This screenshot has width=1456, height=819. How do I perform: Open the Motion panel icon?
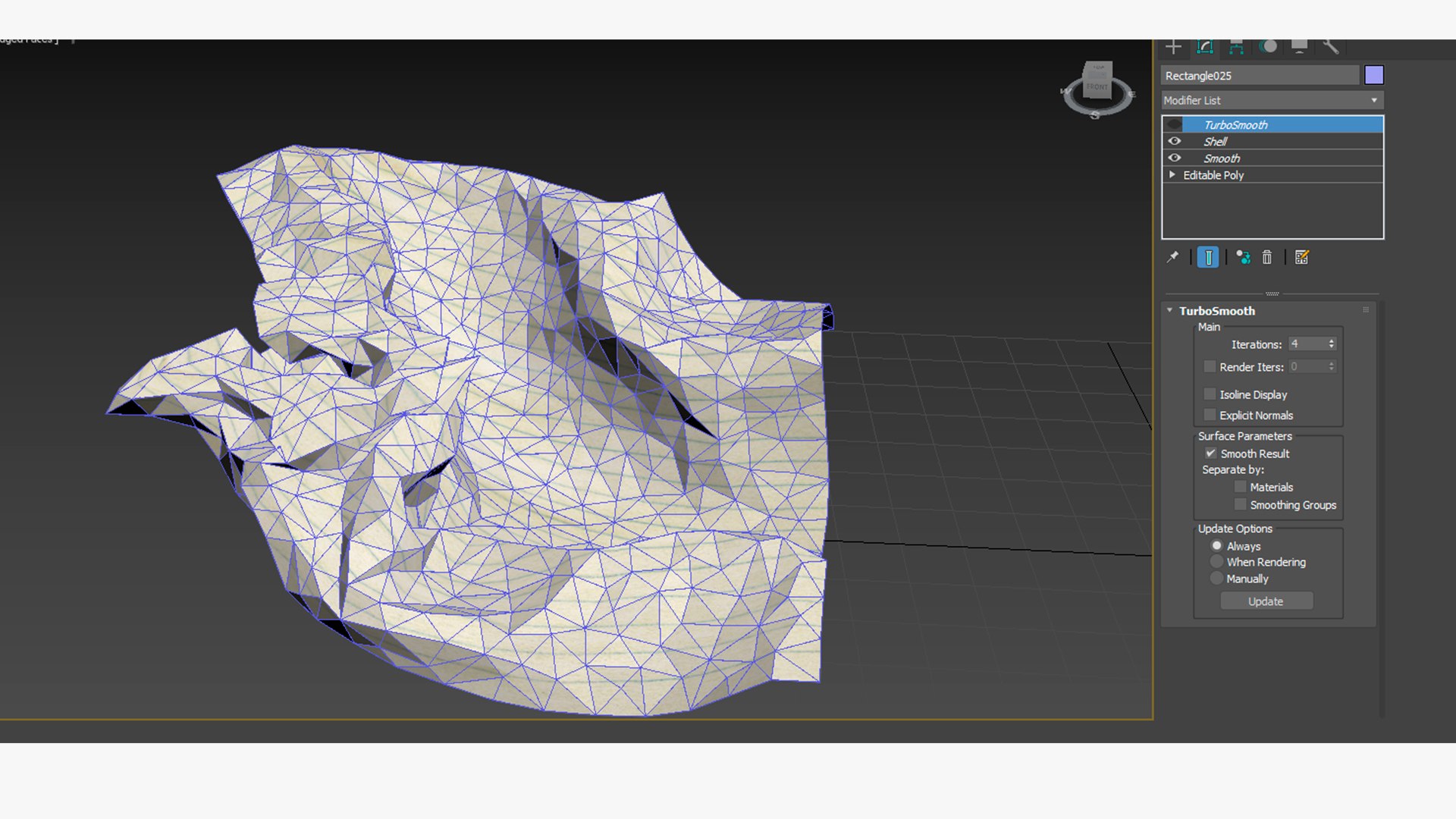(1268, 47)
